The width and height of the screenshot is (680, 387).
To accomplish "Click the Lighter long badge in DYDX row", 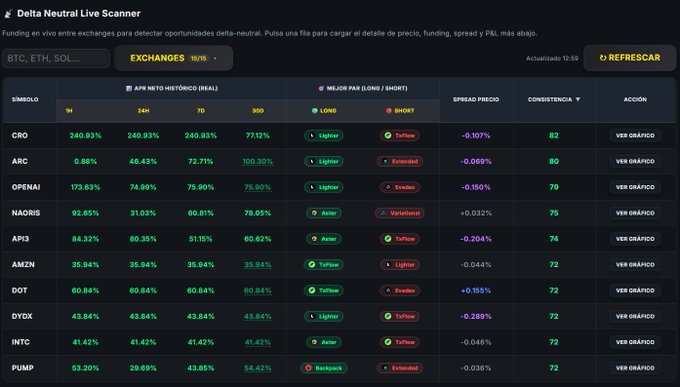I will tap(324, 316).
